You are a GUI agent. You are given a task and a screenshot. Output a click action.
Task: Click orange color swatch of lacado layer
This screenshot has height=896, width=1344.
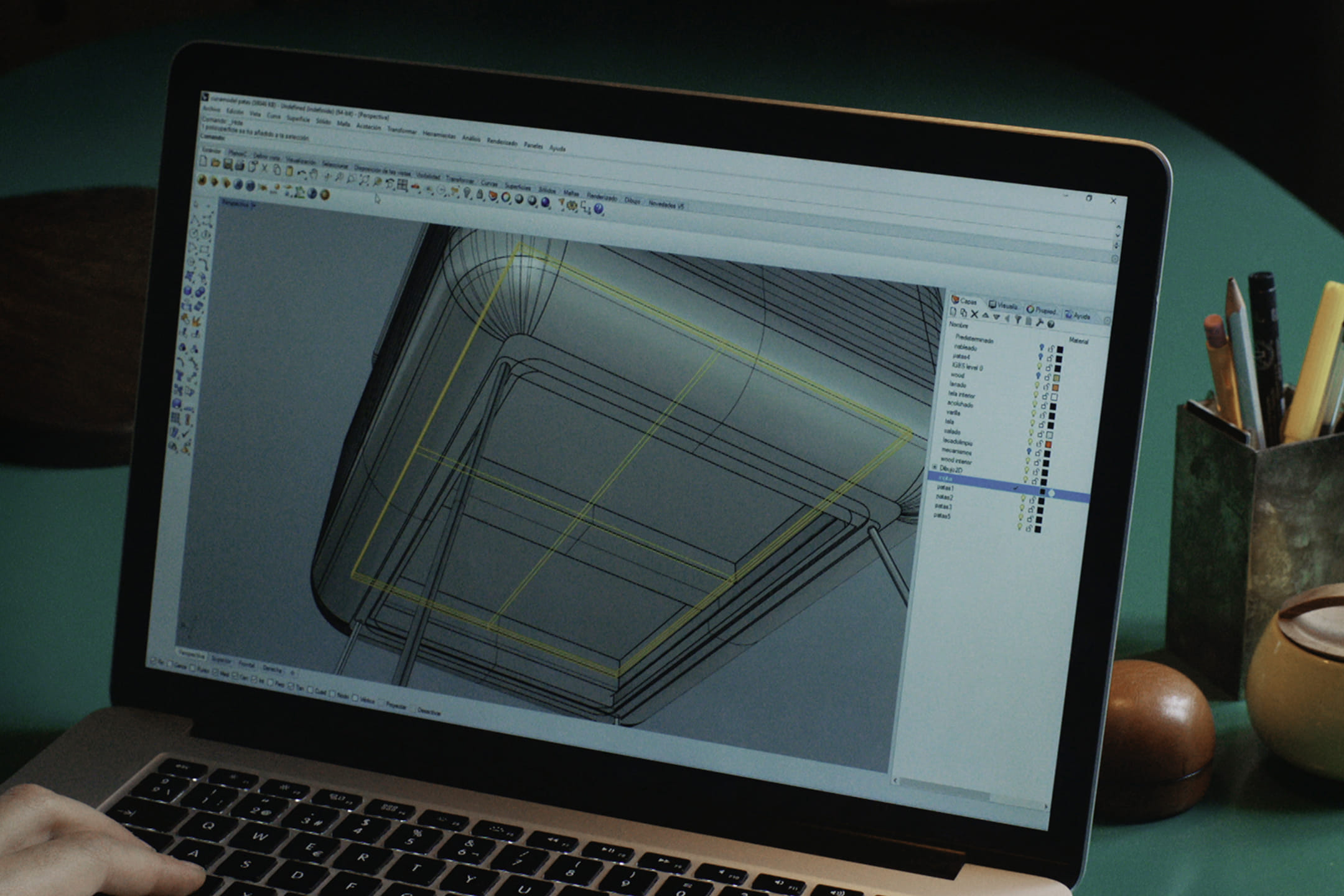[x=1055, y=388]
